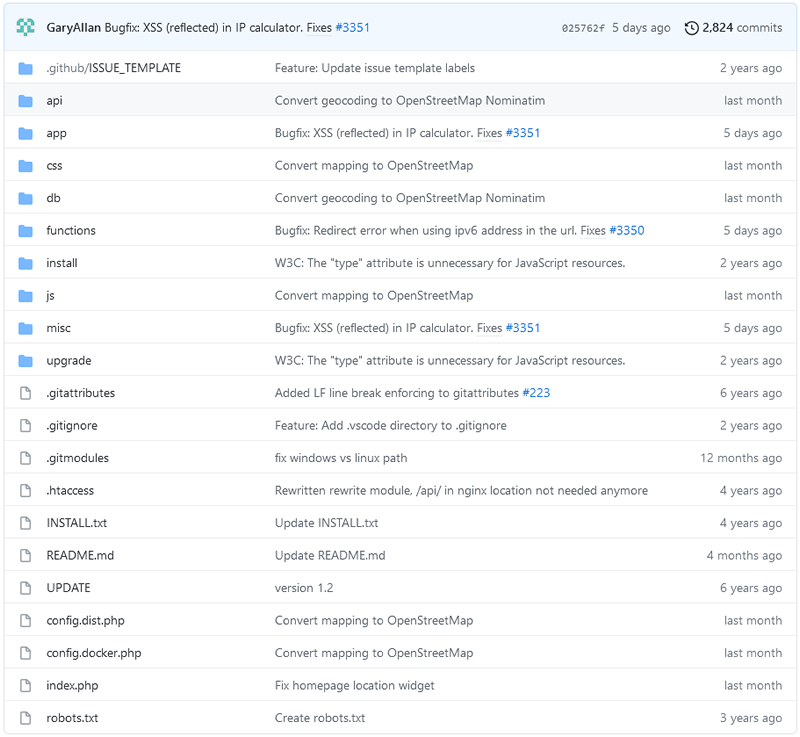
Task: Open commit hash 025762f
Action: pyautogui.click(x=583, y=28)
